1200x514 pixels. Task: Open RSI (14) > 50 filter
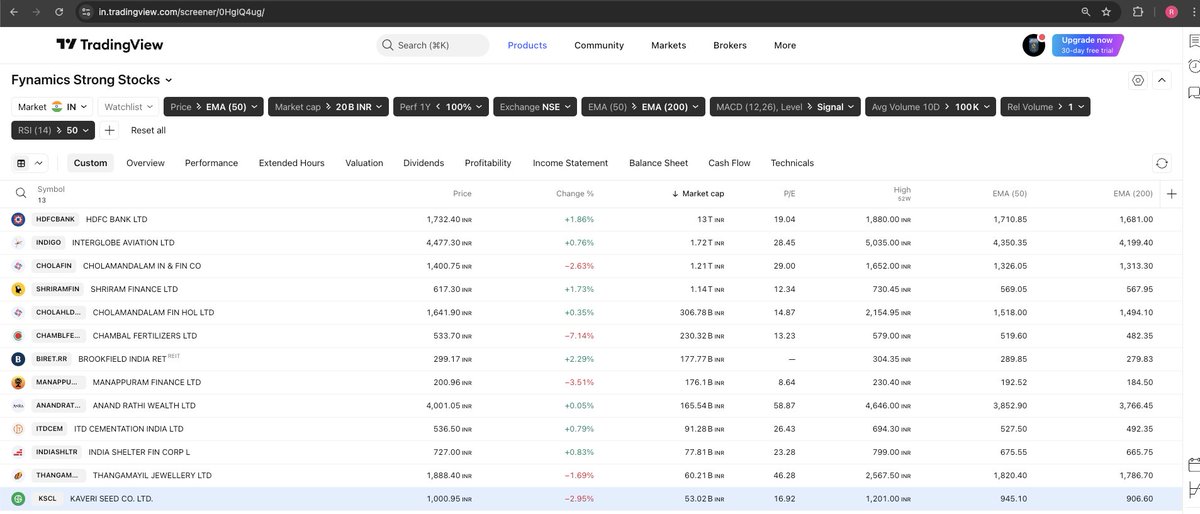point(53,130)
